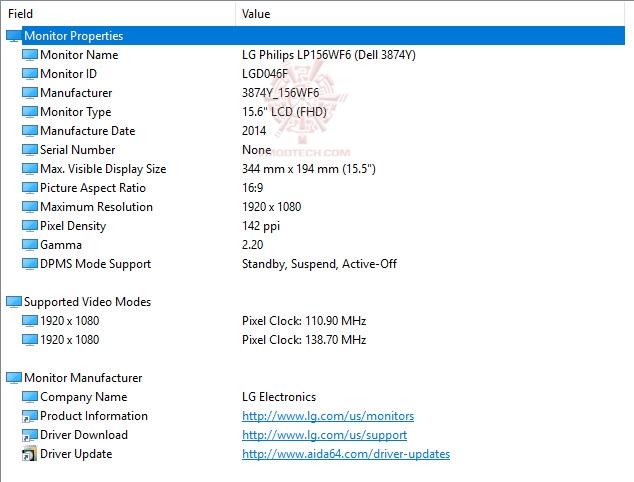Click the Driver Update icon
The height and width of the screenshot is (482, 634).
point(29,454)
